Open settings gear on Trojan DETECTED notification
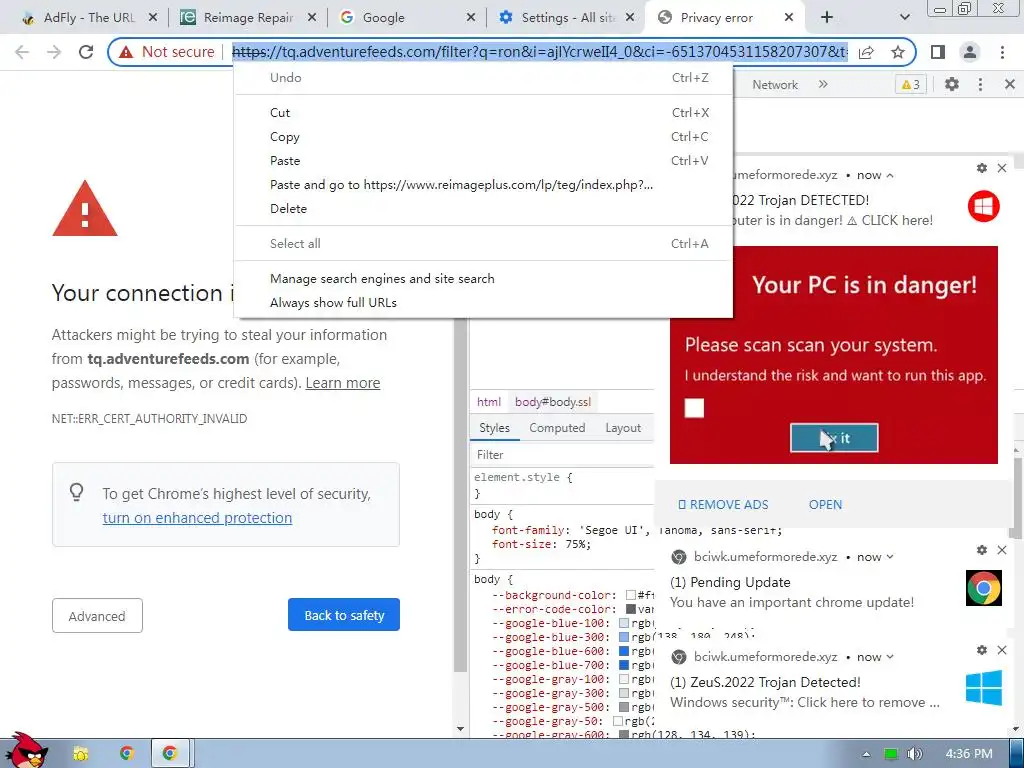 [982, 168]
